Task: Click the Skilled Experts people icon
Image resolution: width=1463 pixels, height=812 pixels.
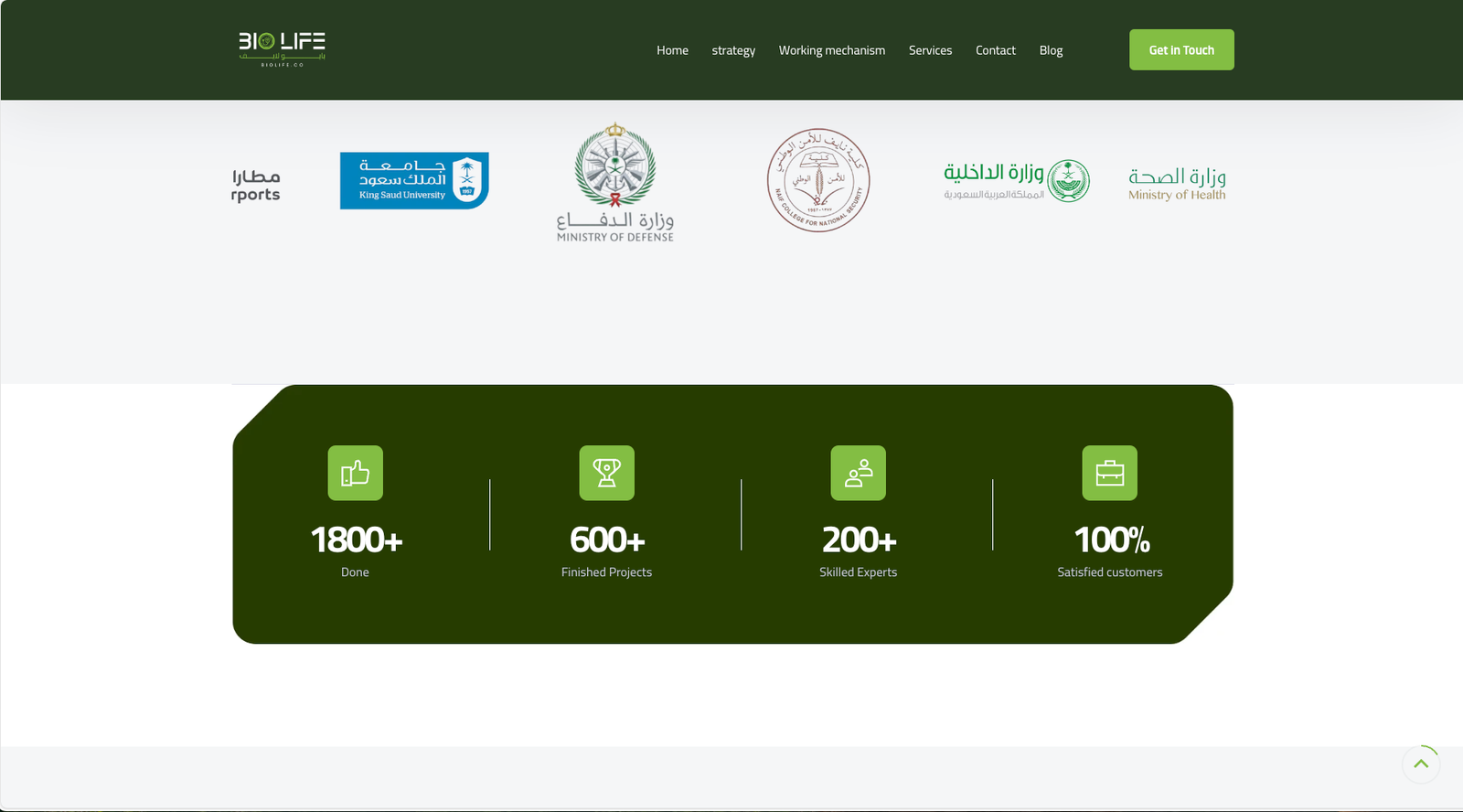Action: [x=858, y=473]
